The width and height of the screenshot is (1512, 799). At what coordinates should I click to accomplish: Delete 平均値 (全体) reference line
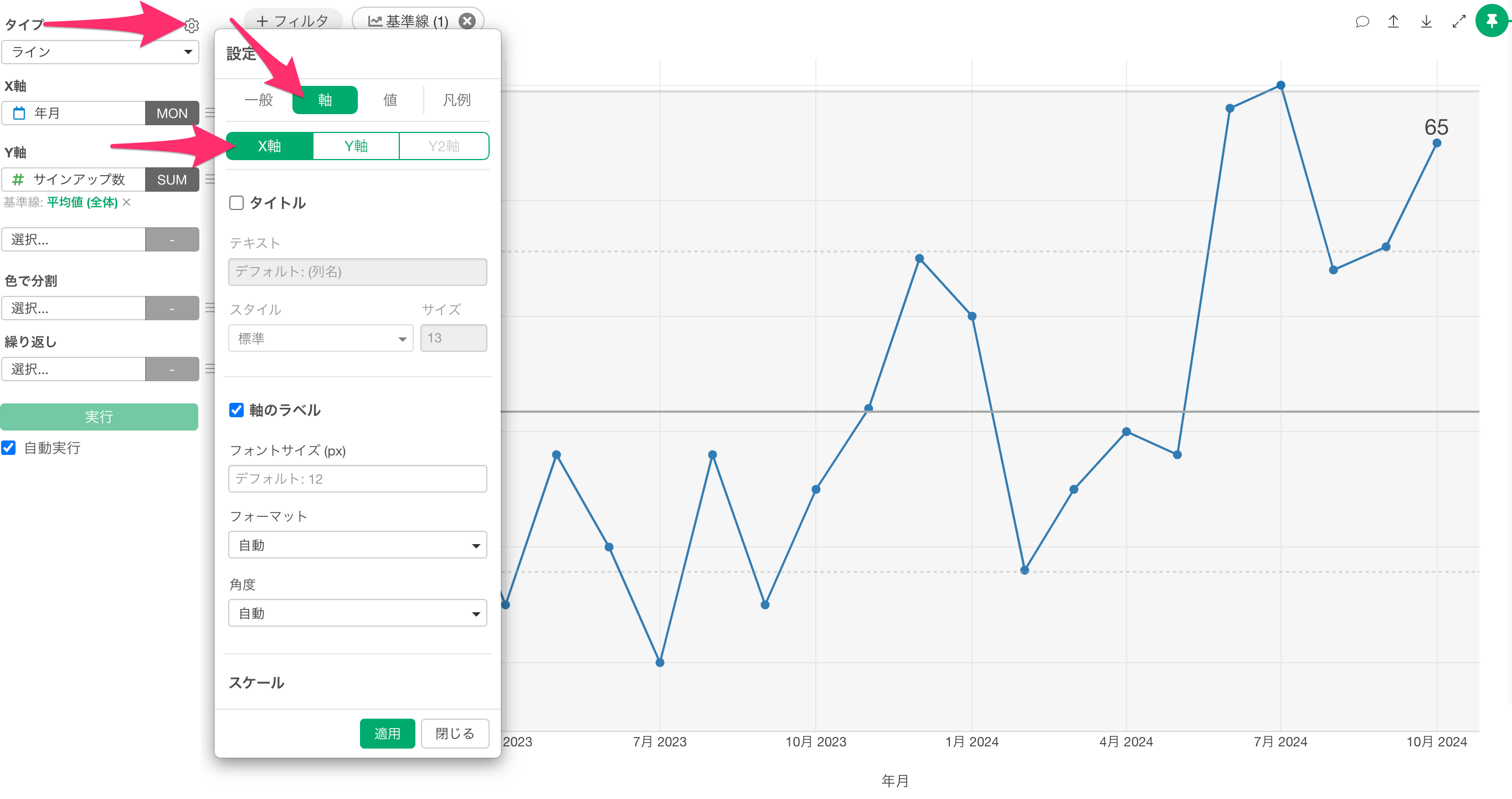127,202
